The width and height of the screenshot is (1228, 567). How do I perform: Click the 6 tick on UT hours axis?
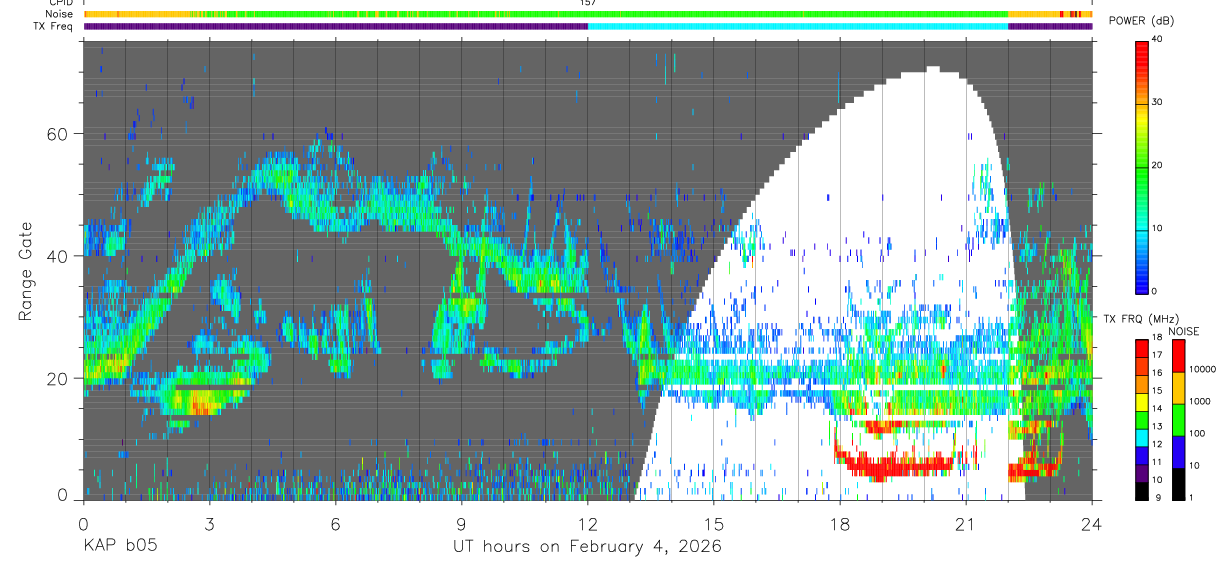[x=335, y=524]
